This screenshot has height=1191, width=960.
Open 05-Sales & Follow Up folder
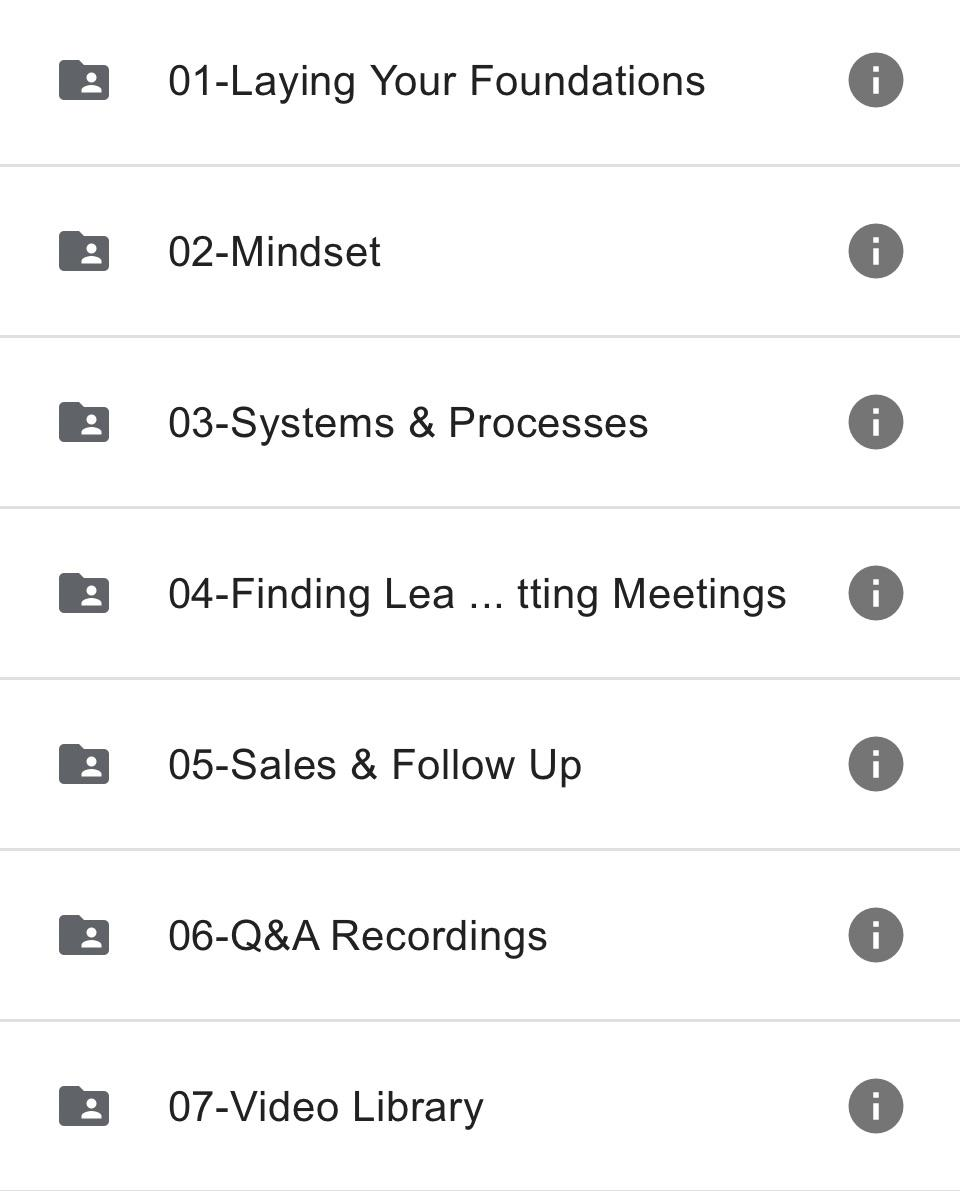(375, 765)
